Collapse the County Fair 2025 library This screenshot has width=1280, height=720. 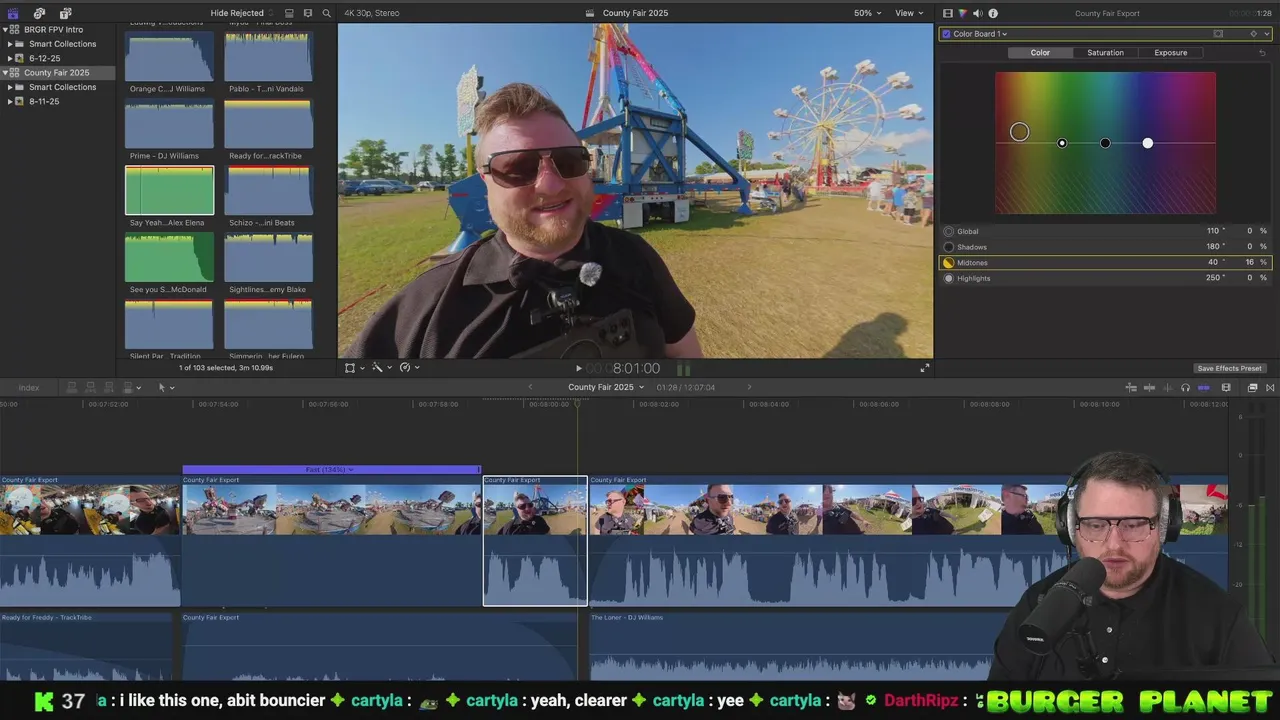point(5,73)
